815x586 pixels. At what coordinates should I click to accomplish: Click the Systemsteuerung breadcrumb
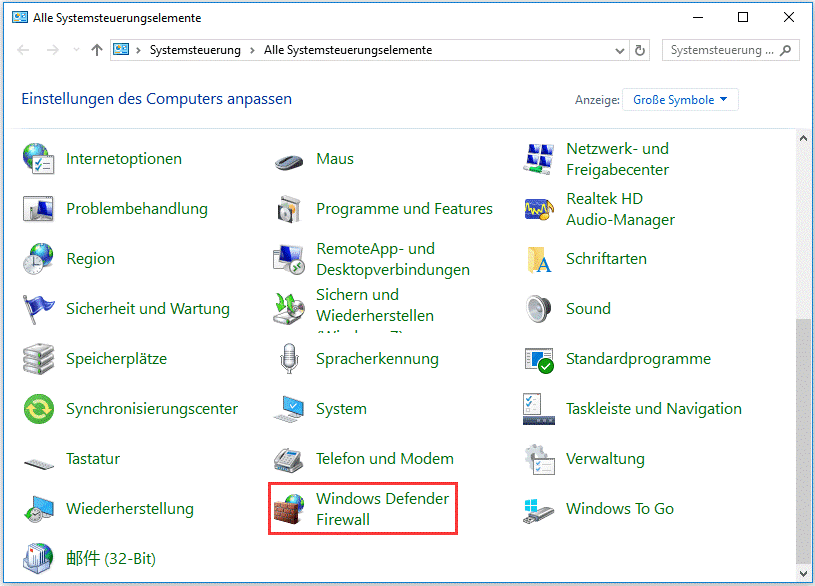click(195, 50)
